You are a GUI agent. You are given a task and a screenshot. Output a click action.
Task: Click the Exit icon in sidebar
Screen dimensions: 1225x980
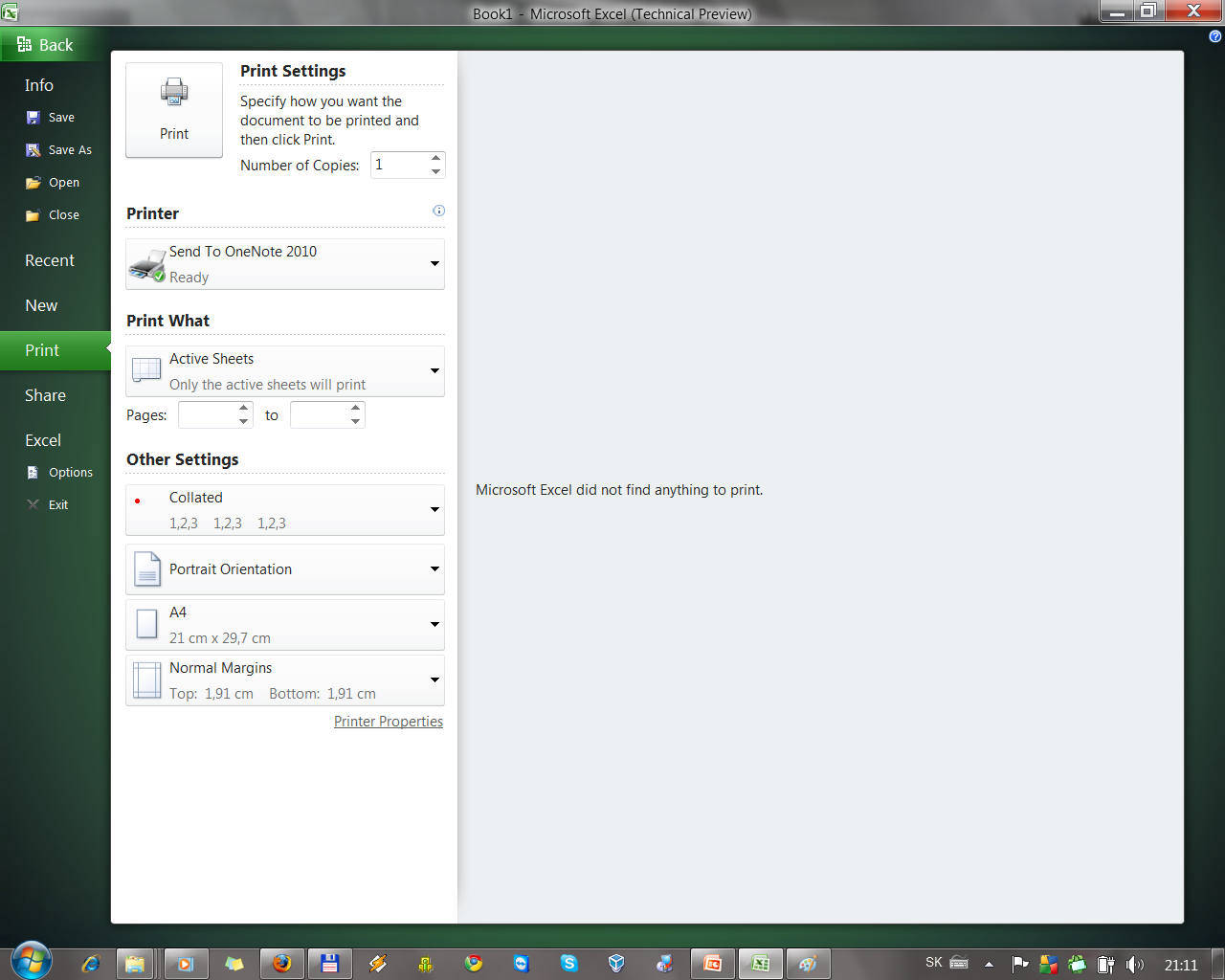[x=33, y=505]
